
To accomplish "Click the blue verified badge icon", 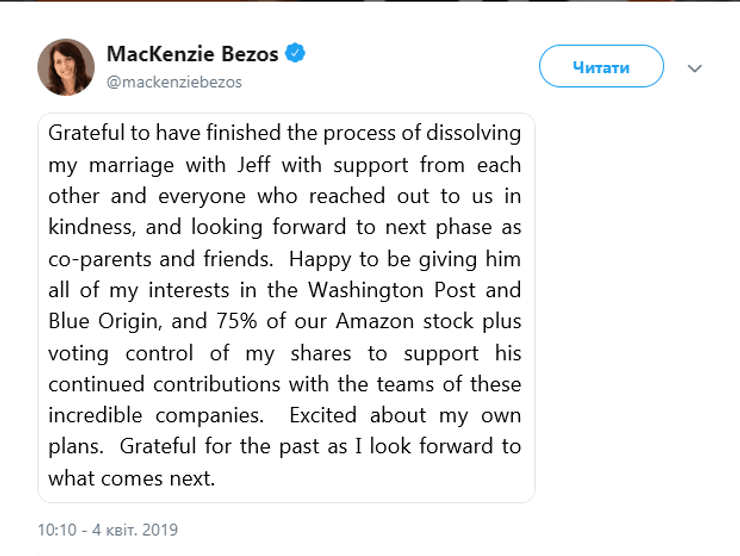I will (x=294, y=53).
